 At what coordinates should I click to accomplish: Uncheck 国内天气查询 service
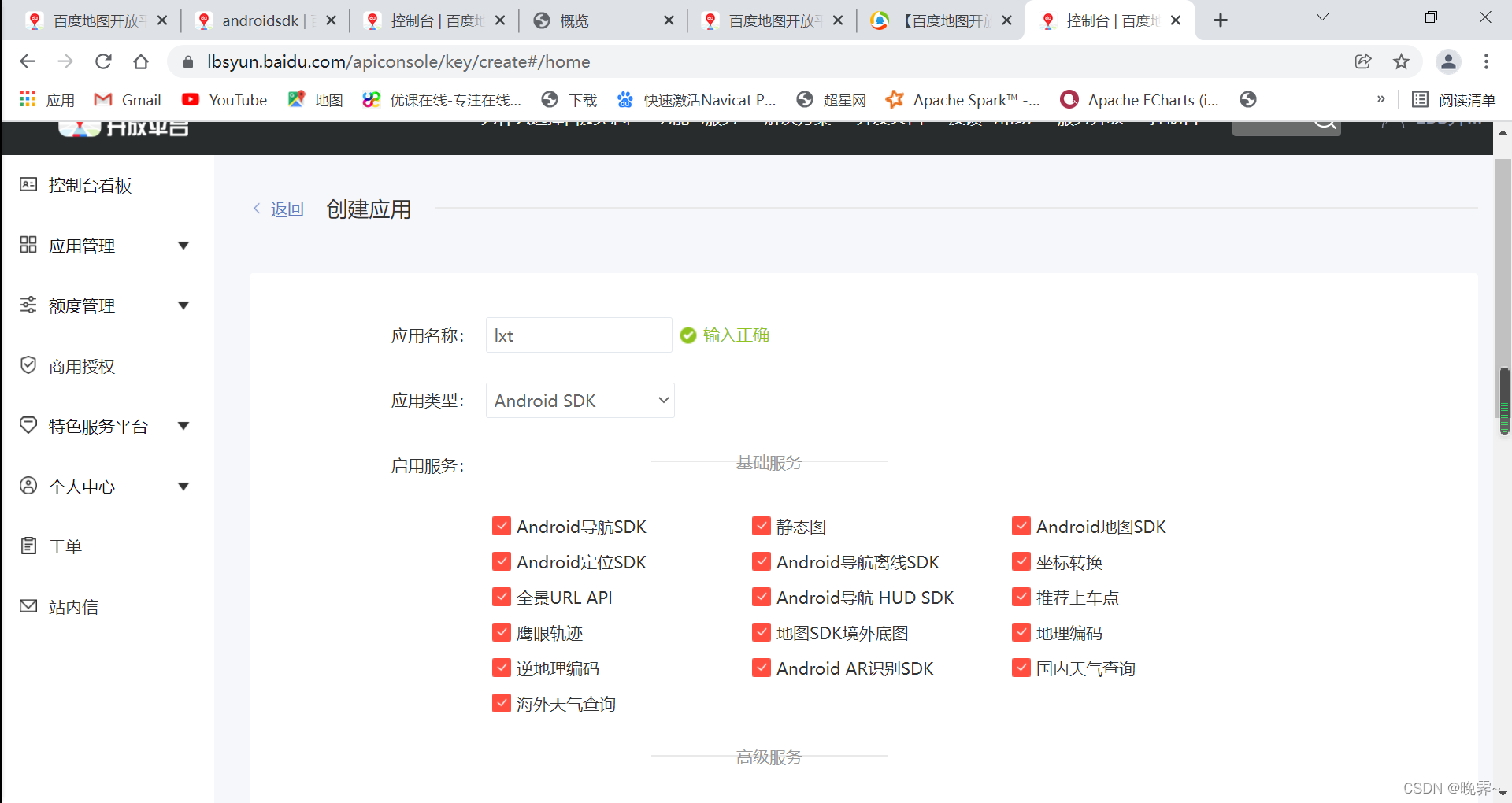pyautogui.click(x=1021, y=668)
